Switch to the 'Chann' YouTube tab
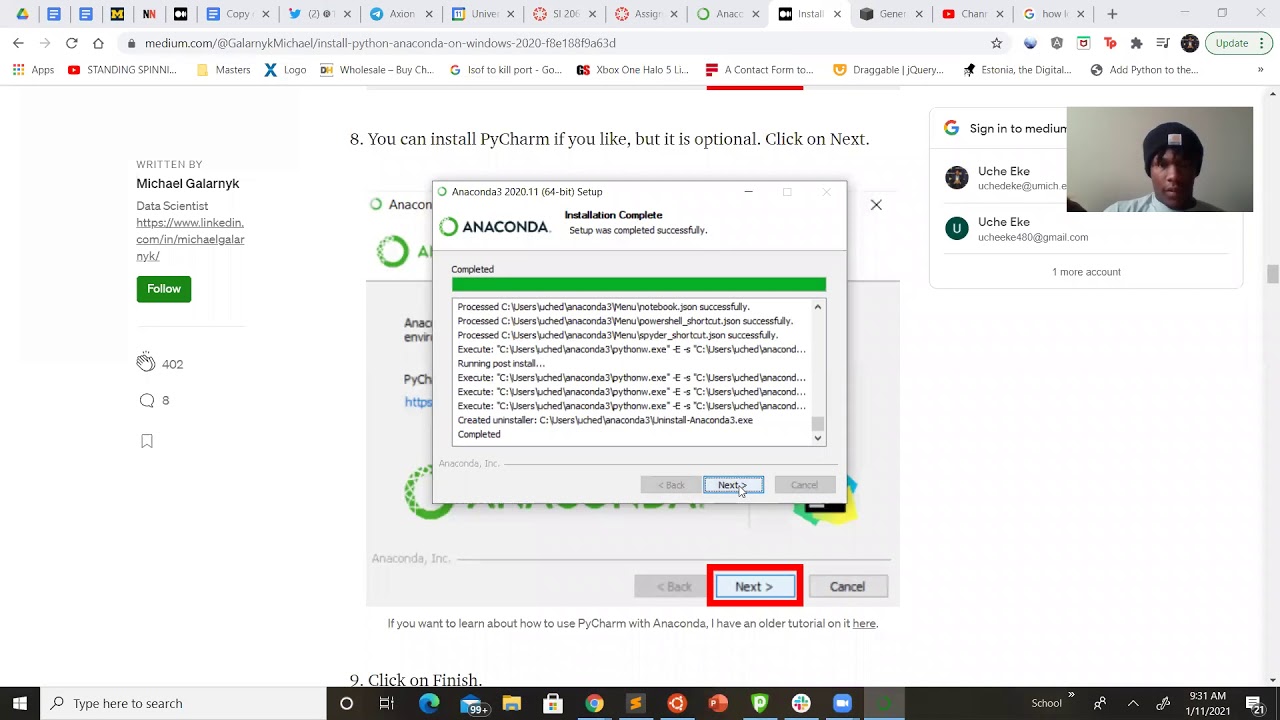The width and height of the screenshot is (1280, 720). tap(972, 14)
